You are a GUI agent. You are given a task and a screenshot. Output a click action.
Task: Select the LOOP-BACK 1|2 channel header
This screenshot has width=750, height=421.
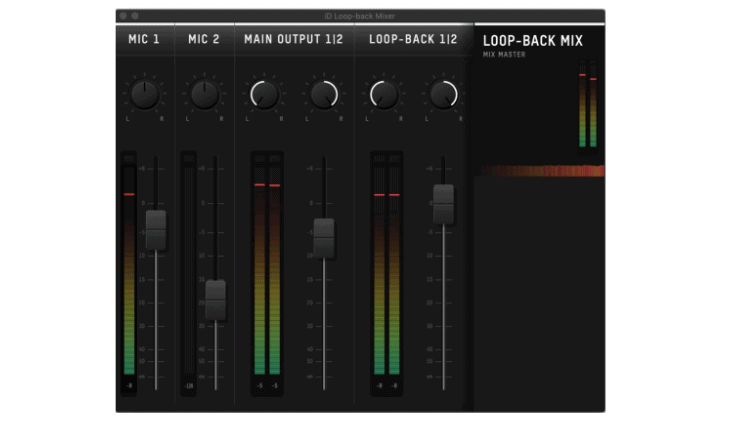tap(413, 40)
